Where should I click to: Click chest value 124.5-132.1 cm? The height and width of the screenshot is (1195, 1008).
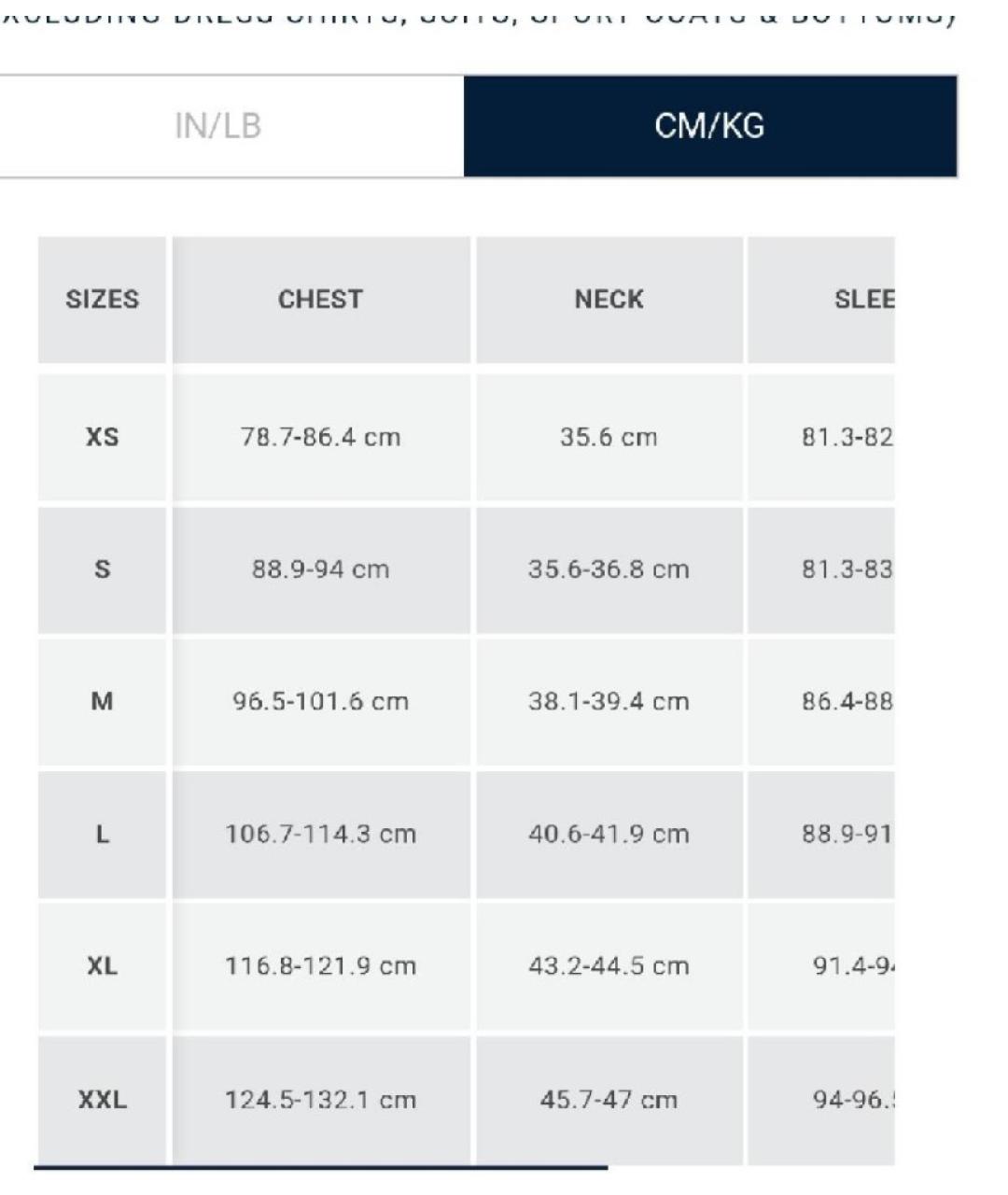(320, 1100)
